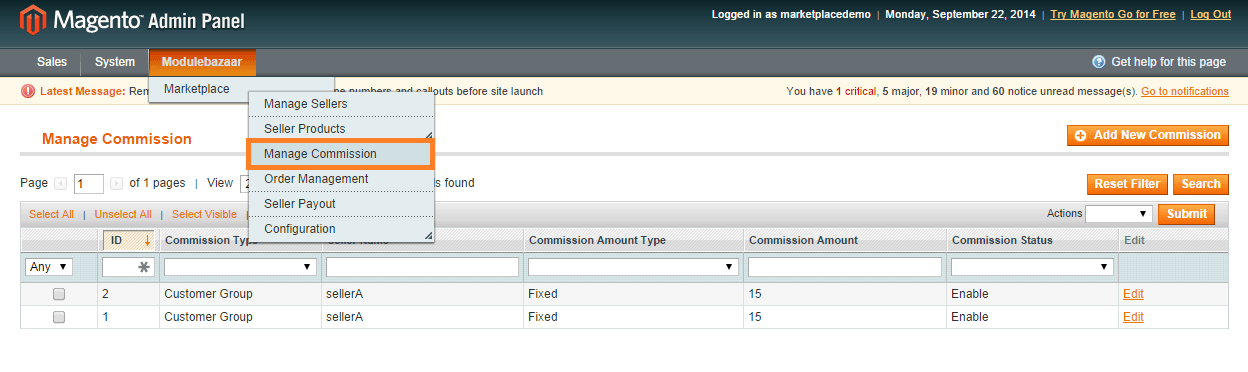Screen dimensions: 1248x372
Task: Click the ID filter input field
Action: 128,267
